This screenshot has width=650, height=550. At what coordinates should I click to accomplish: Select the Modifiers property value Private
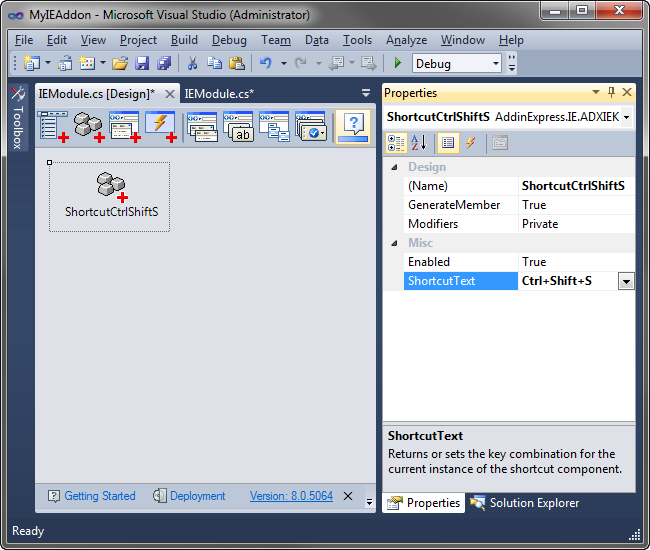(576, 224)
